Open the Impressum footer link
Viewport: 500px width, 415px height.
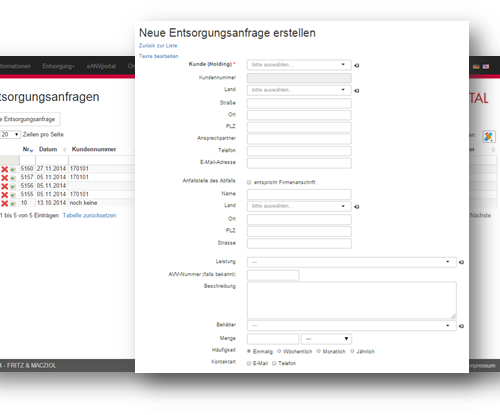point(482,366)
